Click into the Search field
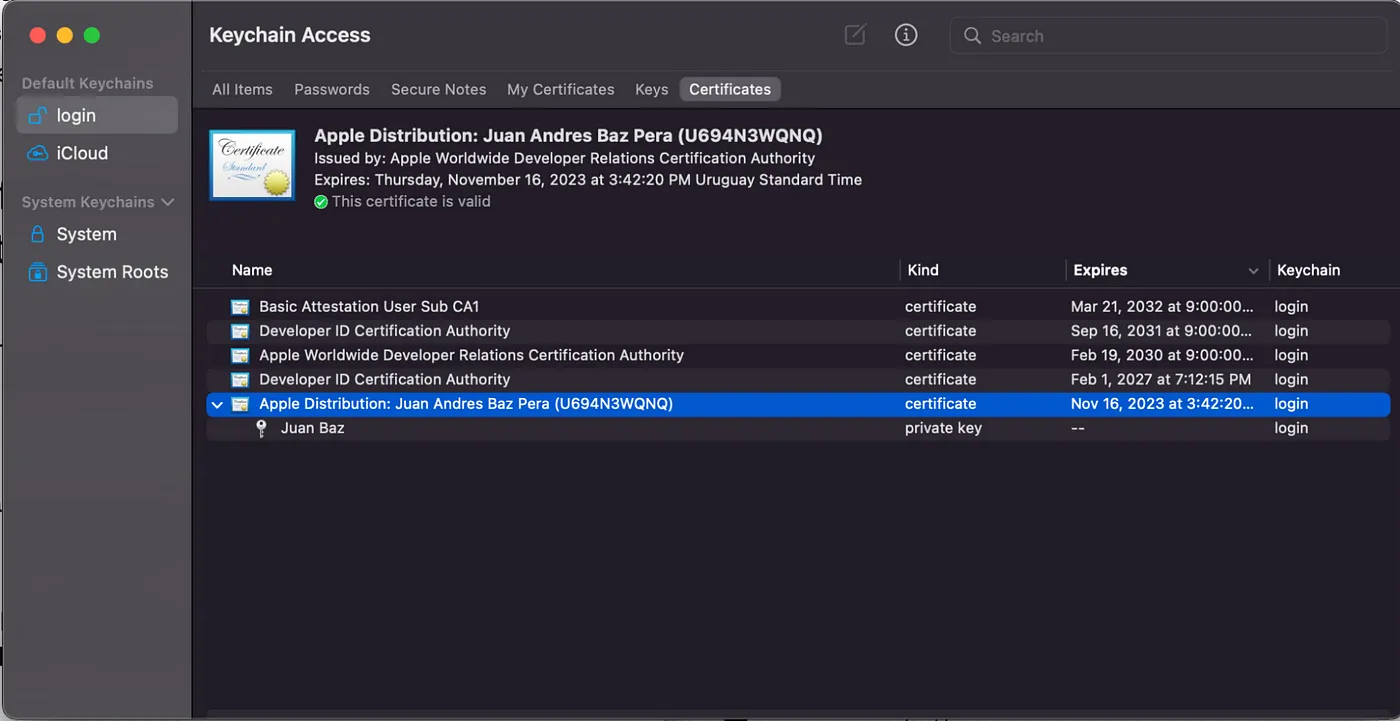 tap(1168, 36)
